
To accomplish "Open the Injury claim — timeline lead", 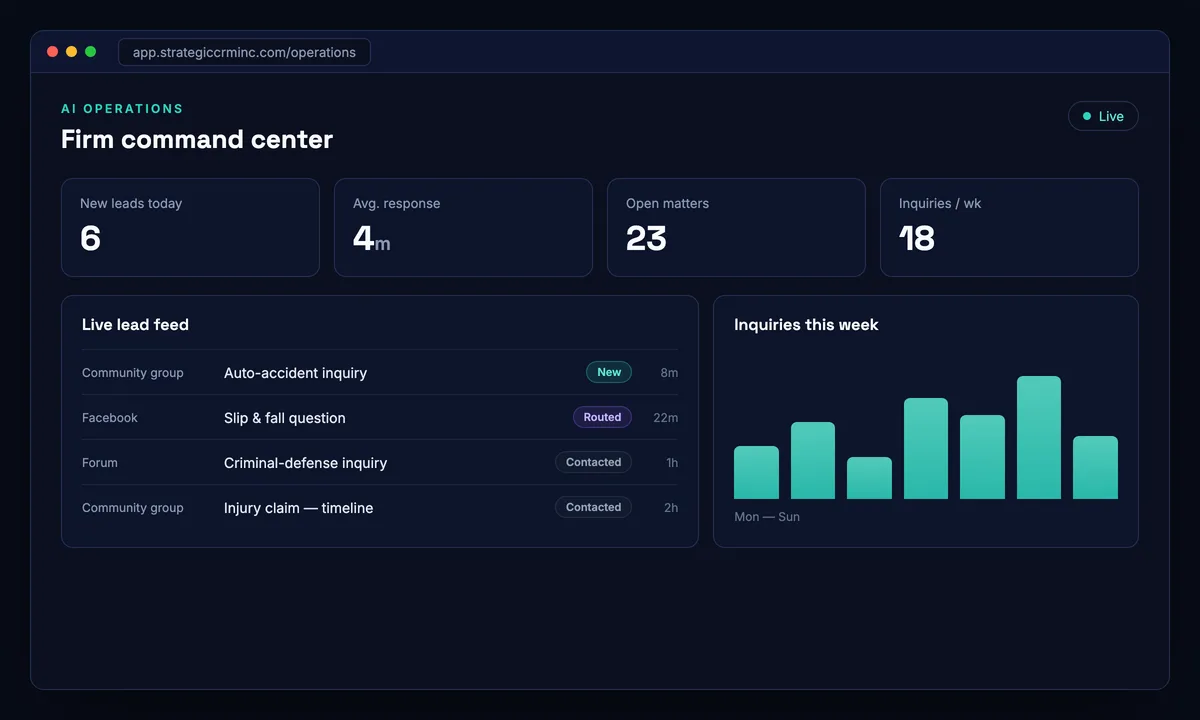I will (x=380, y=507).
